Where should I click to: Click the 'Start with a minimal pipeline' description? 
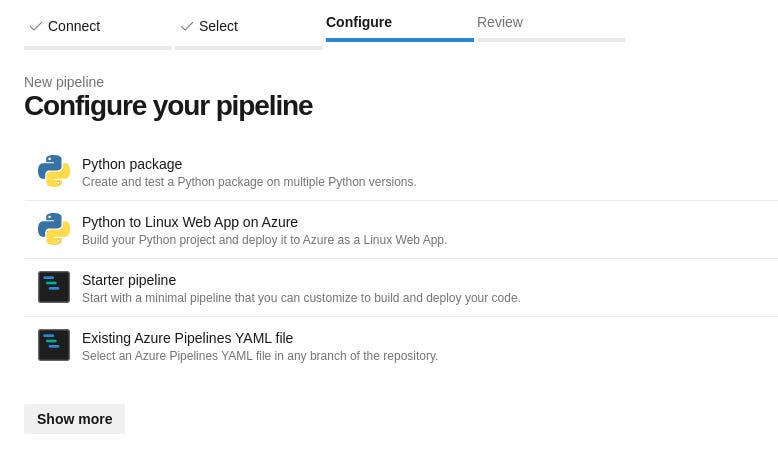301,298
